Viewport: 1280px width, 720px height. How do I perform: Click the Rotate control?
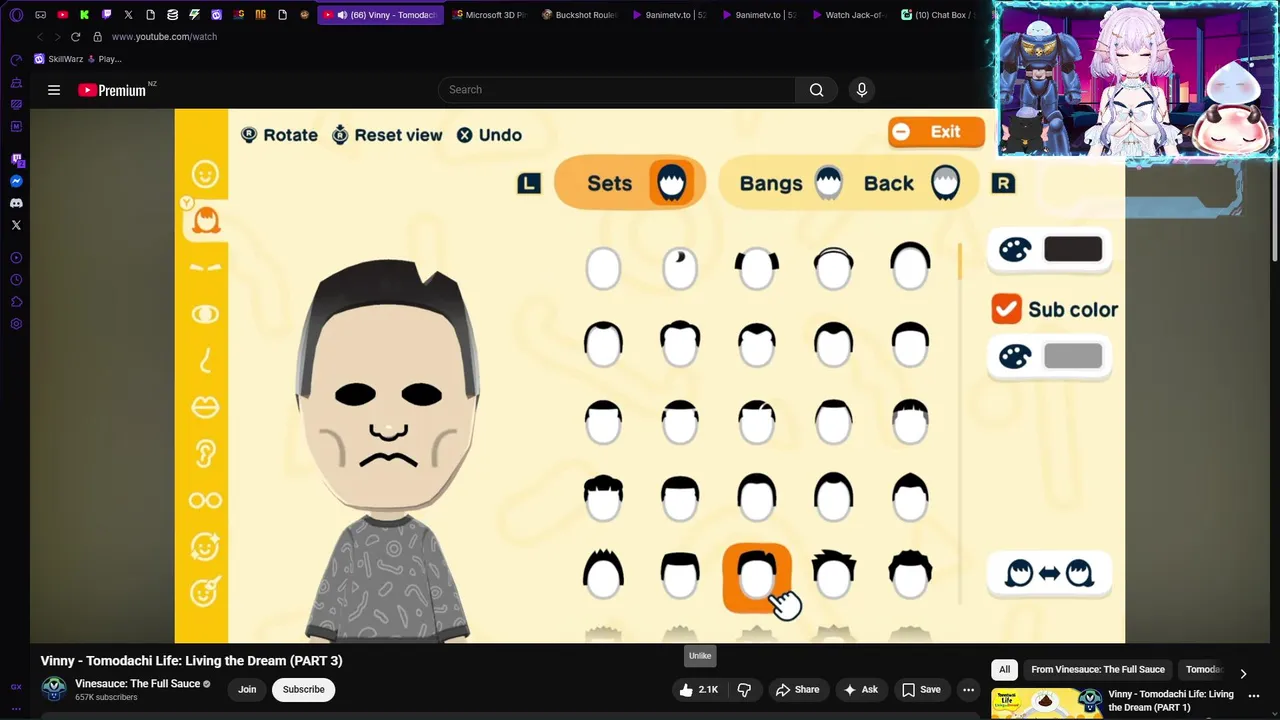point(279,135)
